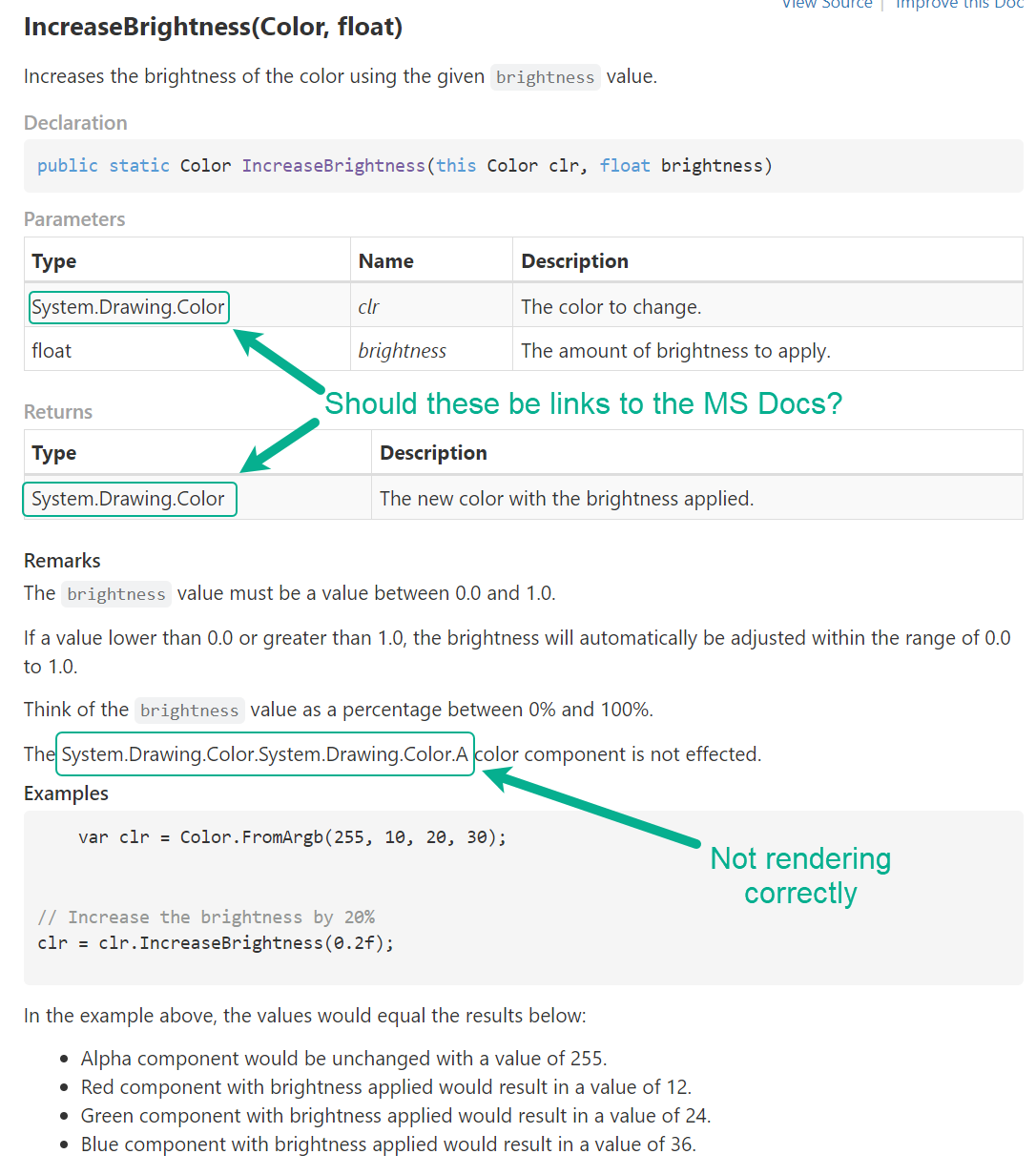The height and width of the screenshot is (1175, 1036).
Task: Click the Returns section label
Action: (x=58, y=412)
